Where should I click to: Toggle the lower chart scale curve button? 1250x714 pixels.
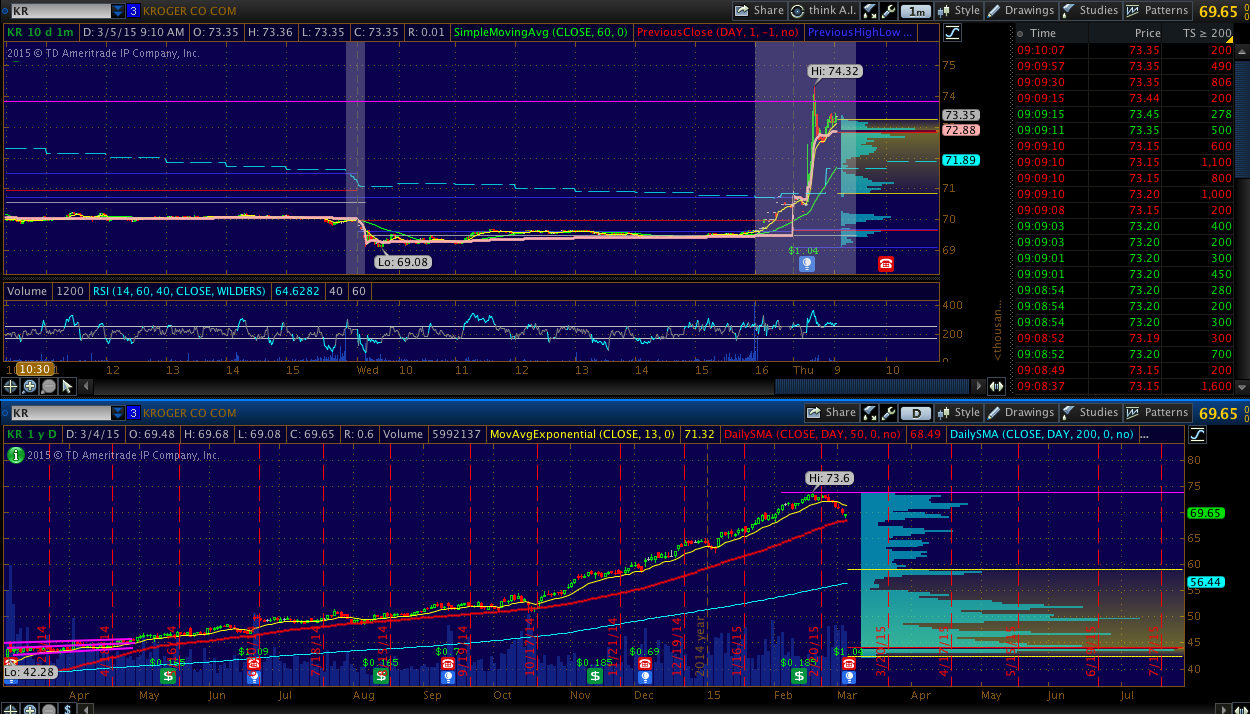(x=1197, y=434)
